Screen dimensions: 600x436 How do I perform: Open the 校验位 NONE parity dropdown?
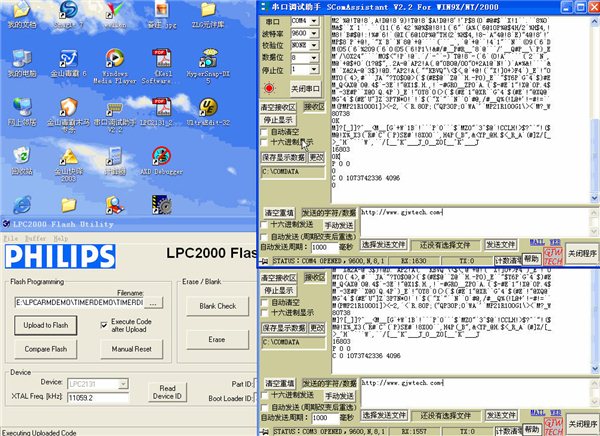point(315,46)
